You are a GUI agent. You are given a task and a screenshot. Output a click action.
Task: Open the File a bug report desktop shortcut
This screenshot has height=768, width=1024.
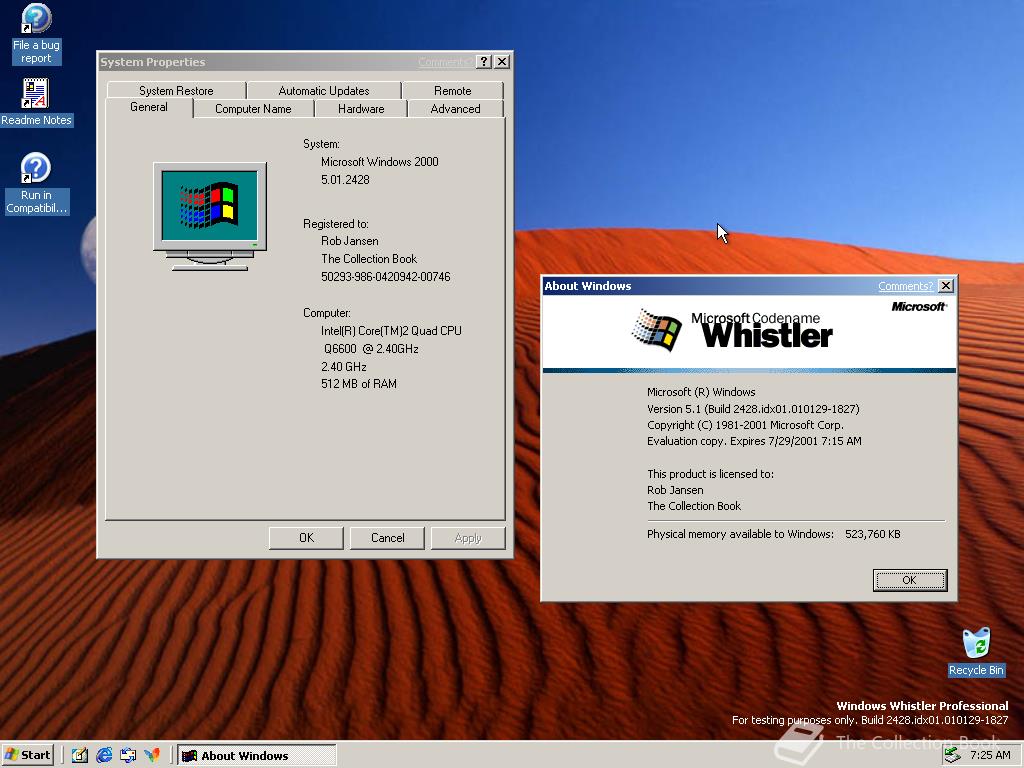pyautogui.click(x=36, y=34)
